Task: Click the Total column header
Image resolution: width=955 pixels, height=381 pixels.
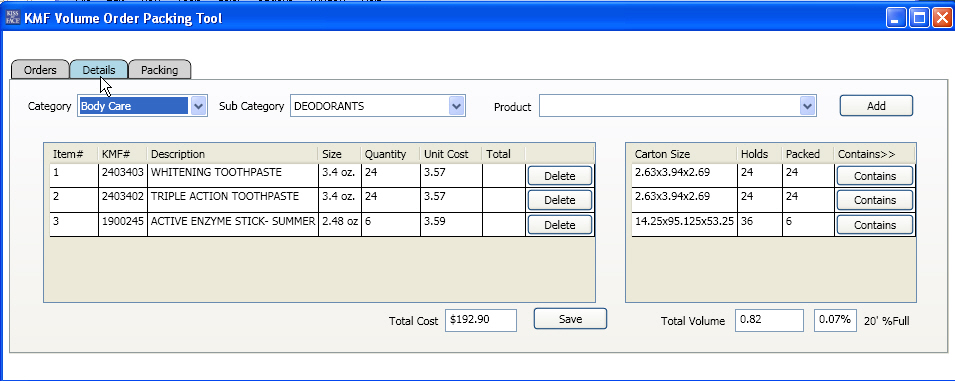Action: click(504, 154)
